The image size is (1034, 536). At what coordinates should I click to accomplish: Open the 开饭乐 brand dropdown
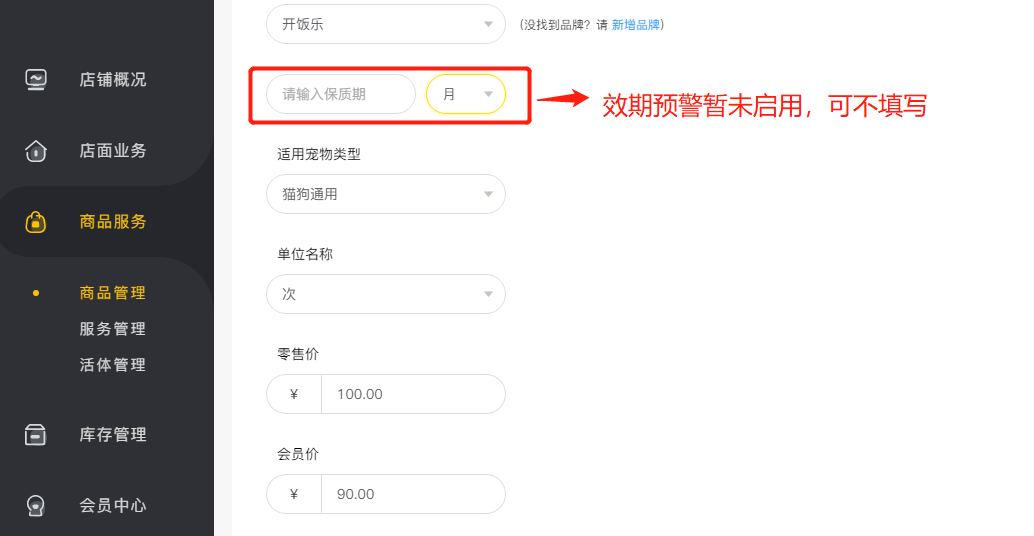pyautogui.click(x=386, y=24)
